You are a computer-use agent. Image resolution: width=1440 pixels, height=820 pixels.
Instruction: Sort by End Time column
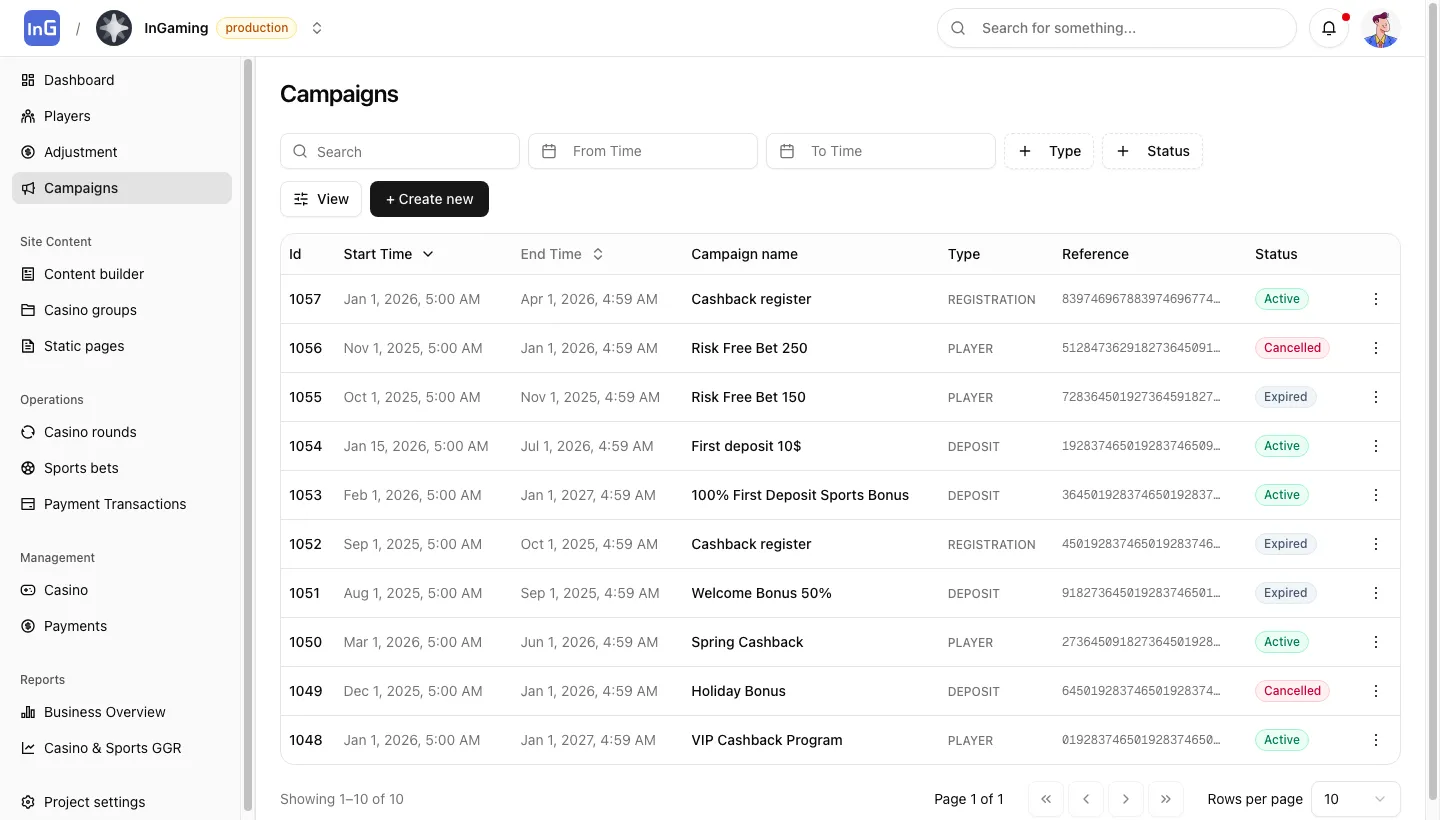[597, 254]
